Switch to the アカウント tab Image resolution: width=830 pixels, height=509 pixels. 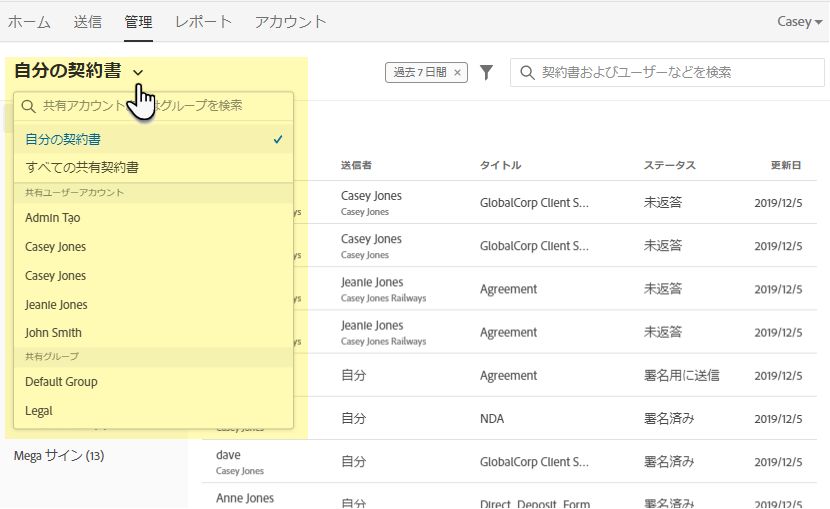[x=290, y=22]
